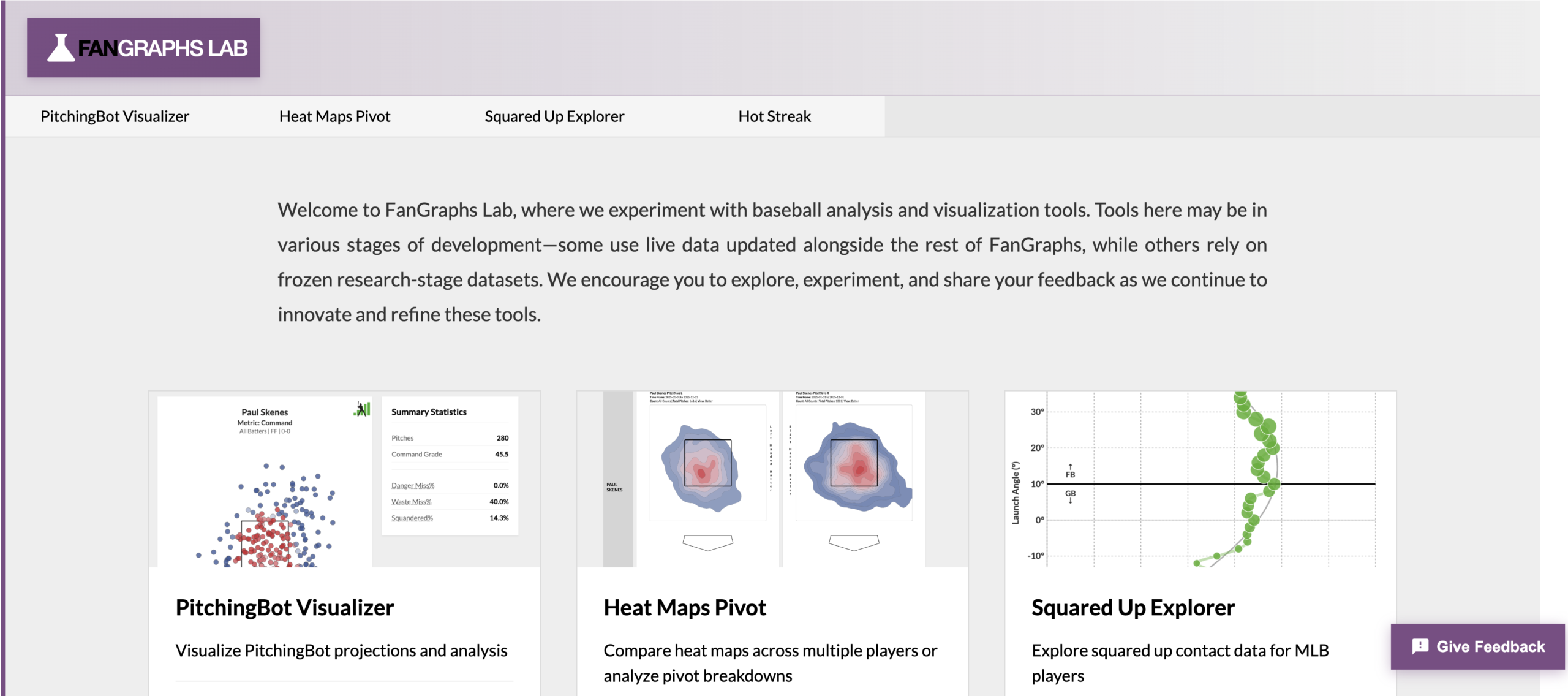1568x696 pixels.
Task: Open the PitchingBot Visualizer card title
Action: 285,608
